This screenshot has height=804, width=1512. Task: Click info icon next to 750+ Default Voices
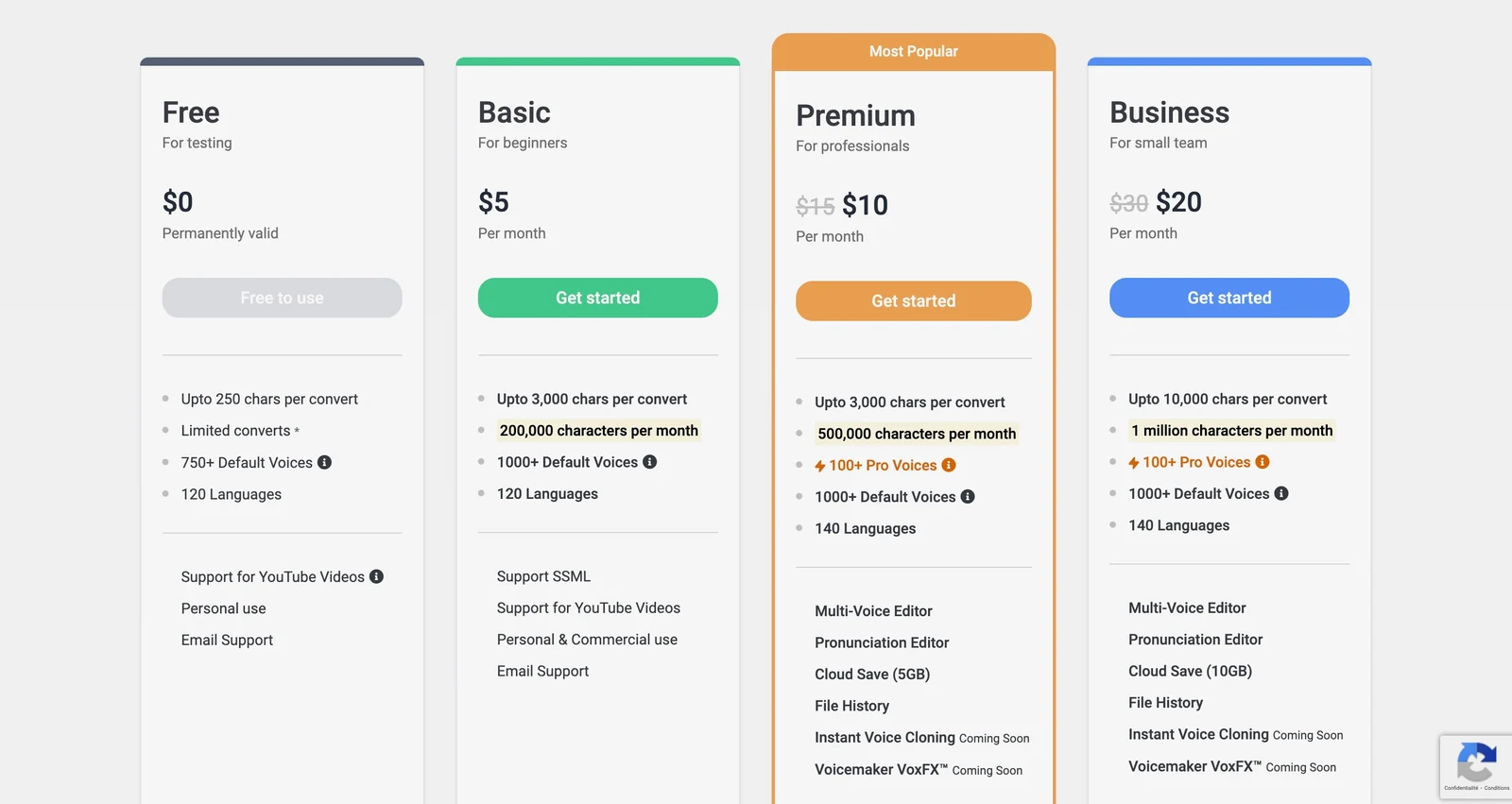[x=324, y=462]
